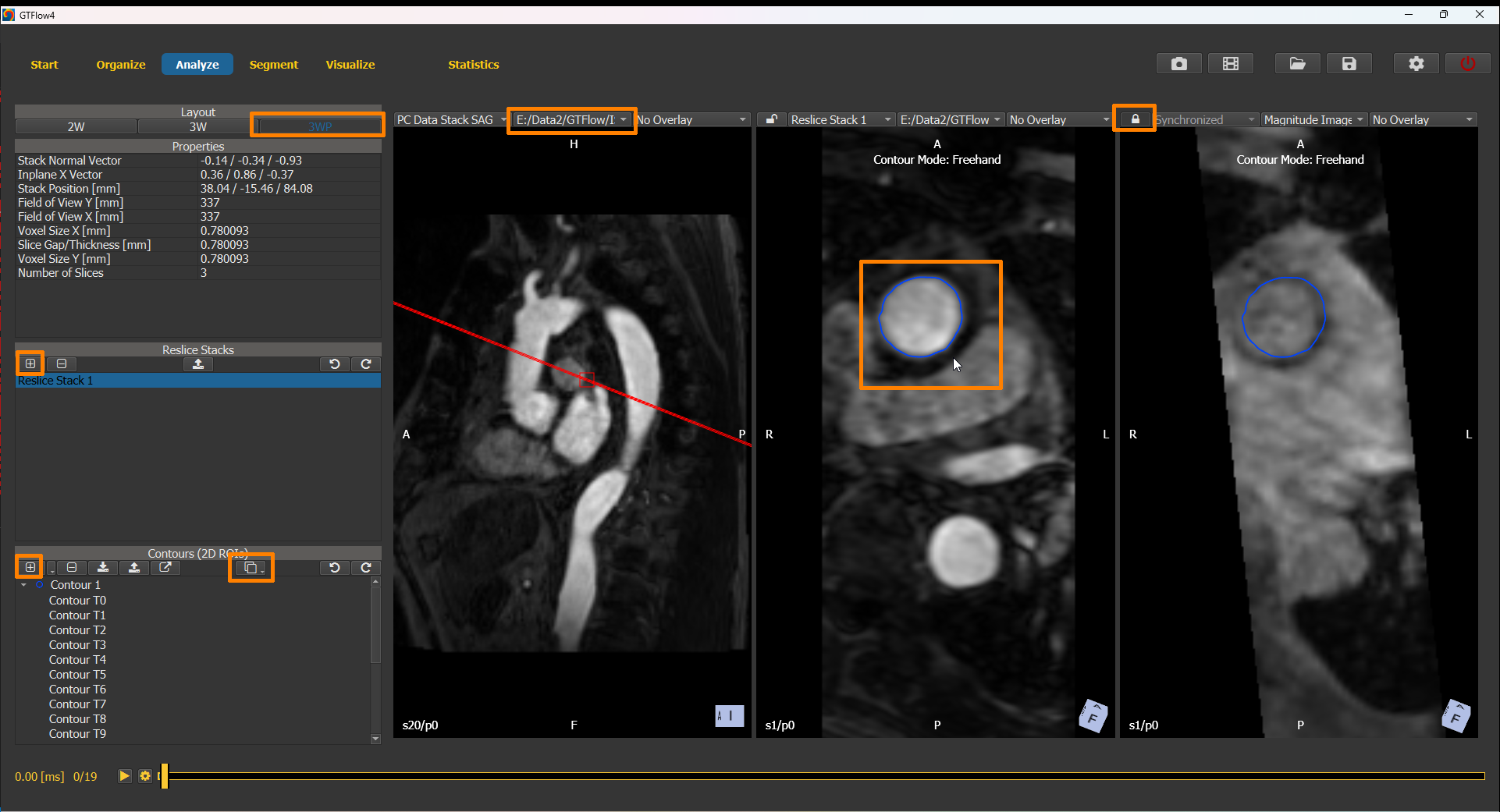
Task: Click the orientation cube in Reslice Stack view
Action: point(1093,715)
